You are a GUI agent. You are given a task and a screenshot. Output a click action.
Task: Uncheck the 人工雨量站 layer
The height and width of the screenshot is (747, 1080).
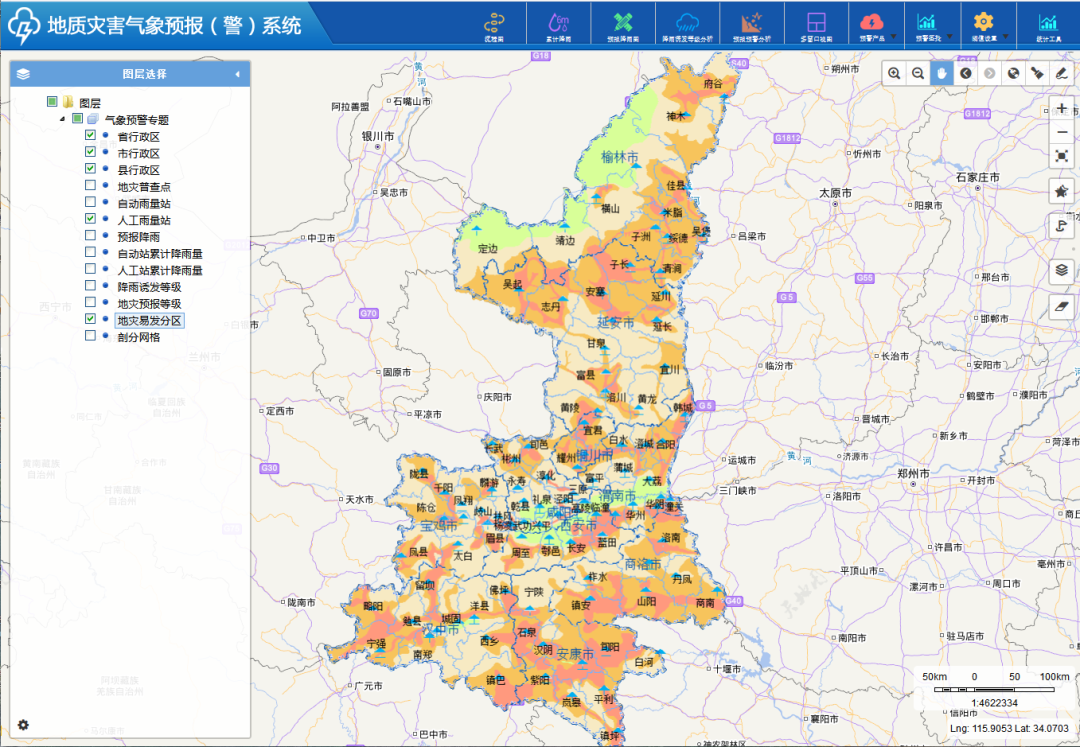point(91,218)
